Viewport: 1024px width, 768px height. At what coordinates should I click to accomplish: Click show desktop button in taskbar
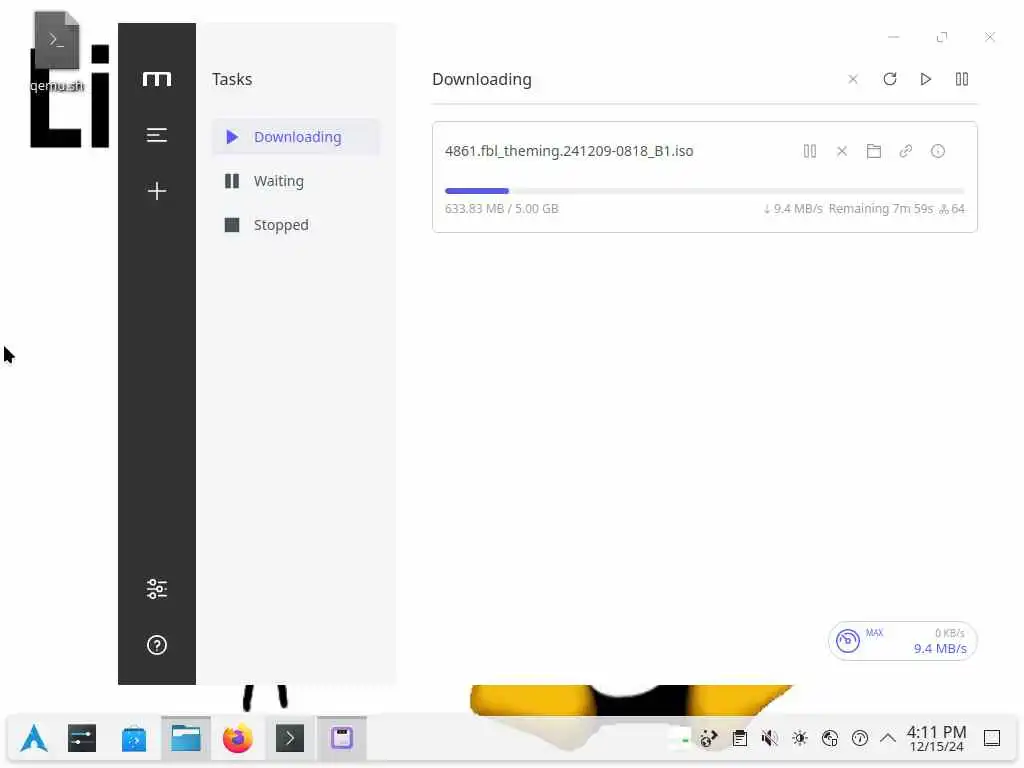point(992,739)
